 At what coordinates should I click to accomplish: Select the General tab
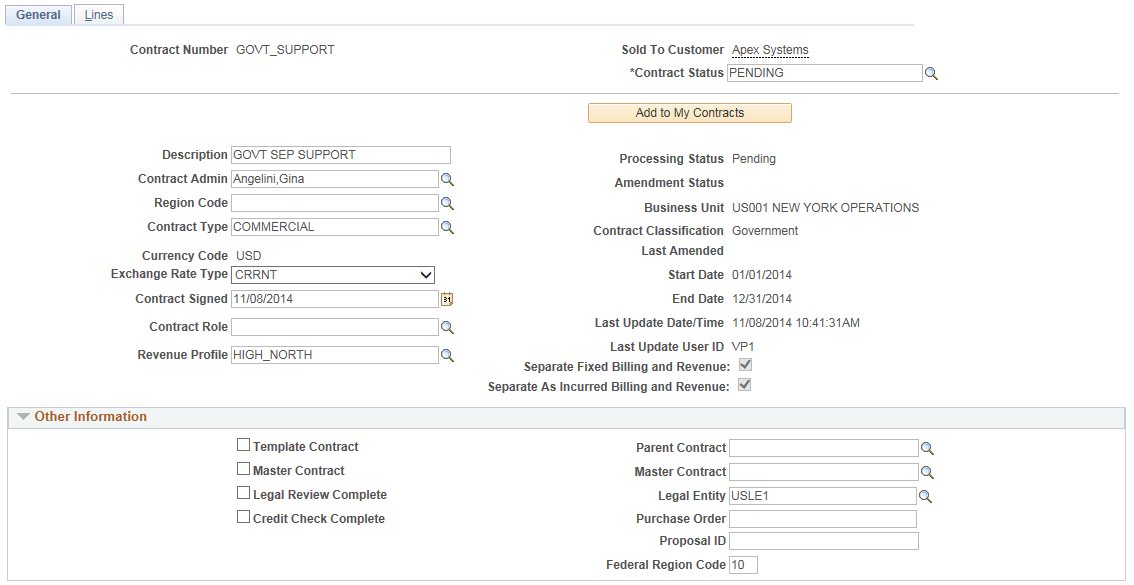38,14
